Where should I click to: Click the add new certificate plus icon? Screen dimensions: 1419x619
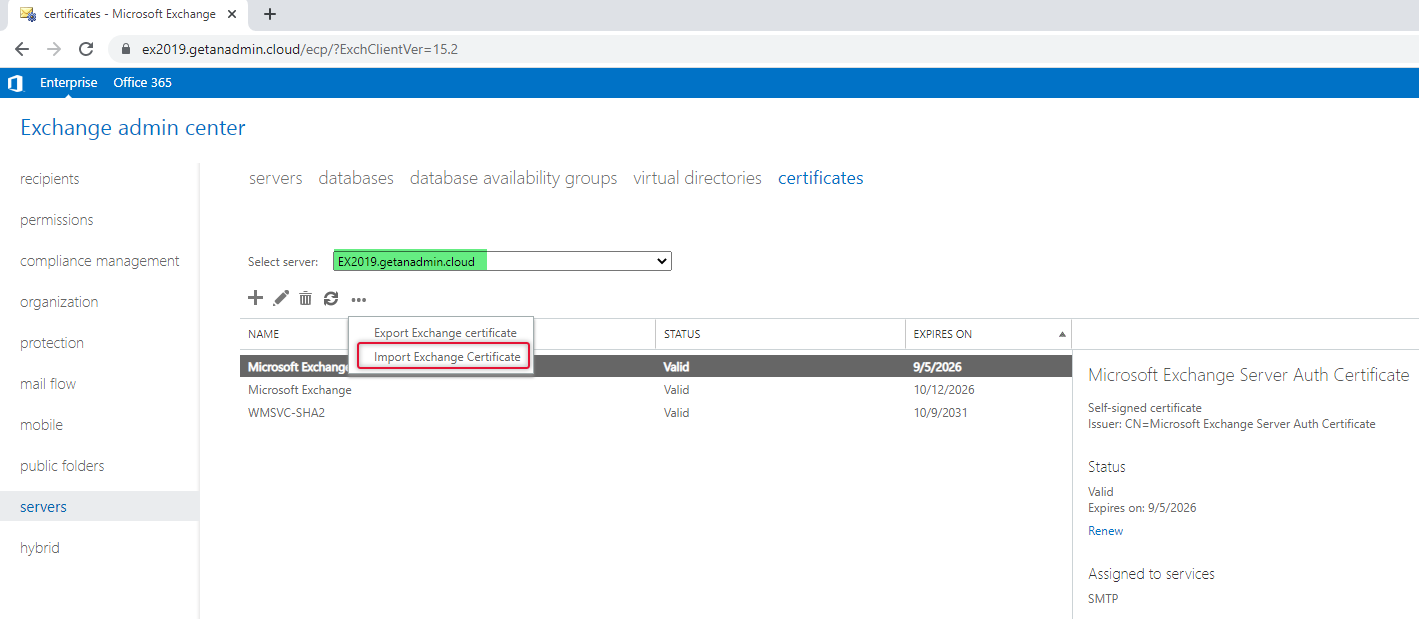[255, 298]
